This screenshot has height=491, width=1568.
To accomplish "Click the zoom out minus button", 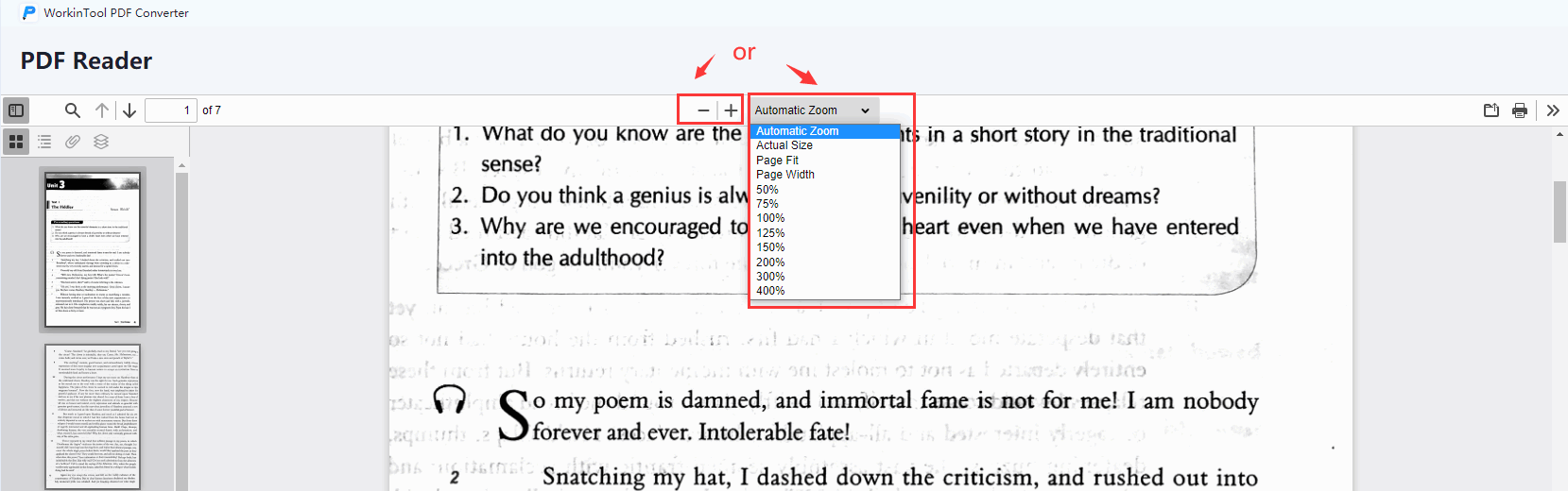I will [702, 110].
